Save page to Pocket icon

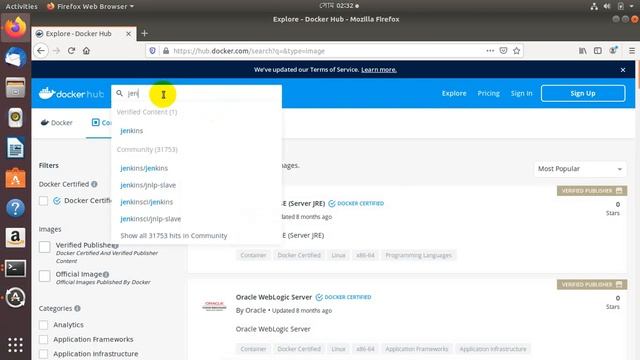tap(503, 51)
